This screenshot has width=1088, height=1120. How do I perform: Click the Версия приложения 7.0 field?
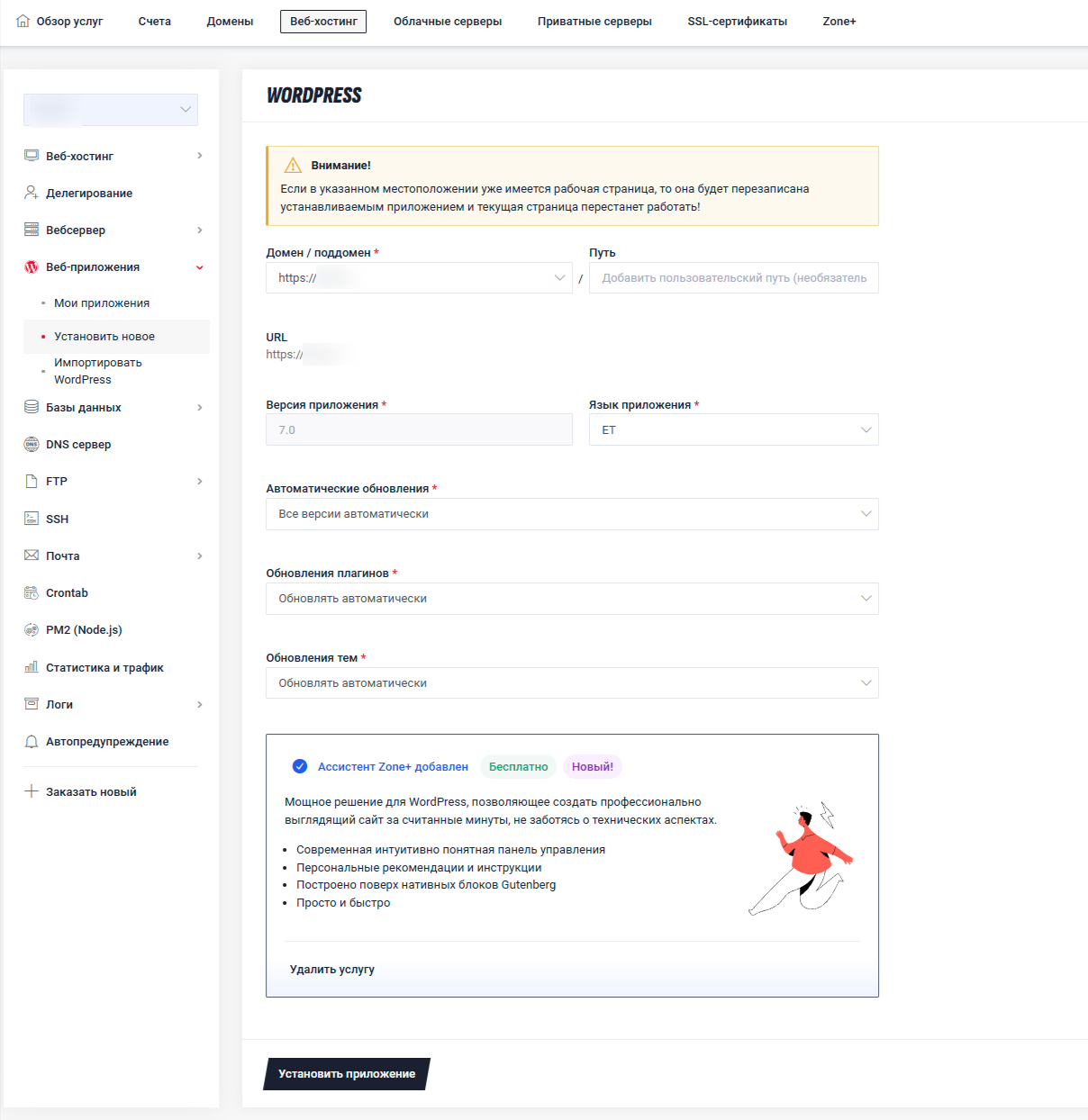pyautogui.click(x=419, y=429)
